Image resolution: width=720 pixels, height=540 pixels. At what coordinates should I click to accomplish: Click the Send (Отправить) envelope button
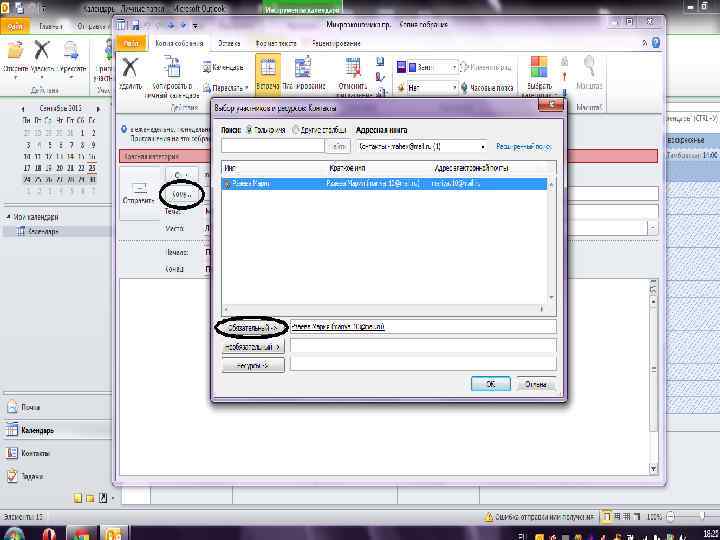point(139,193)
